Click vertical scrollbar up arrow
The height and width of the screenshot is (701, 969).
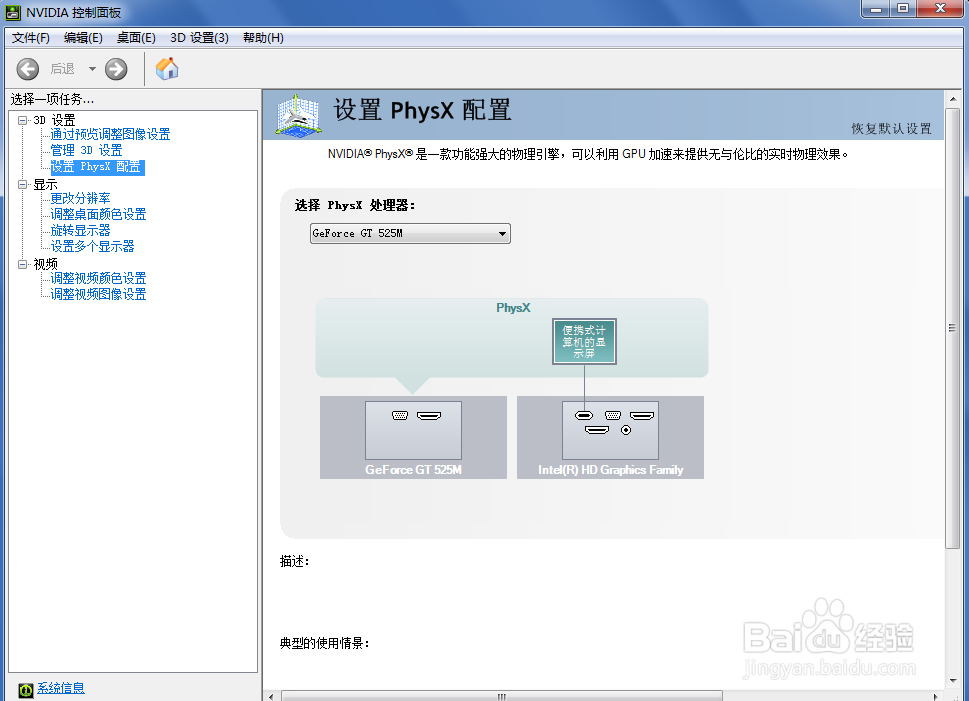953,99
